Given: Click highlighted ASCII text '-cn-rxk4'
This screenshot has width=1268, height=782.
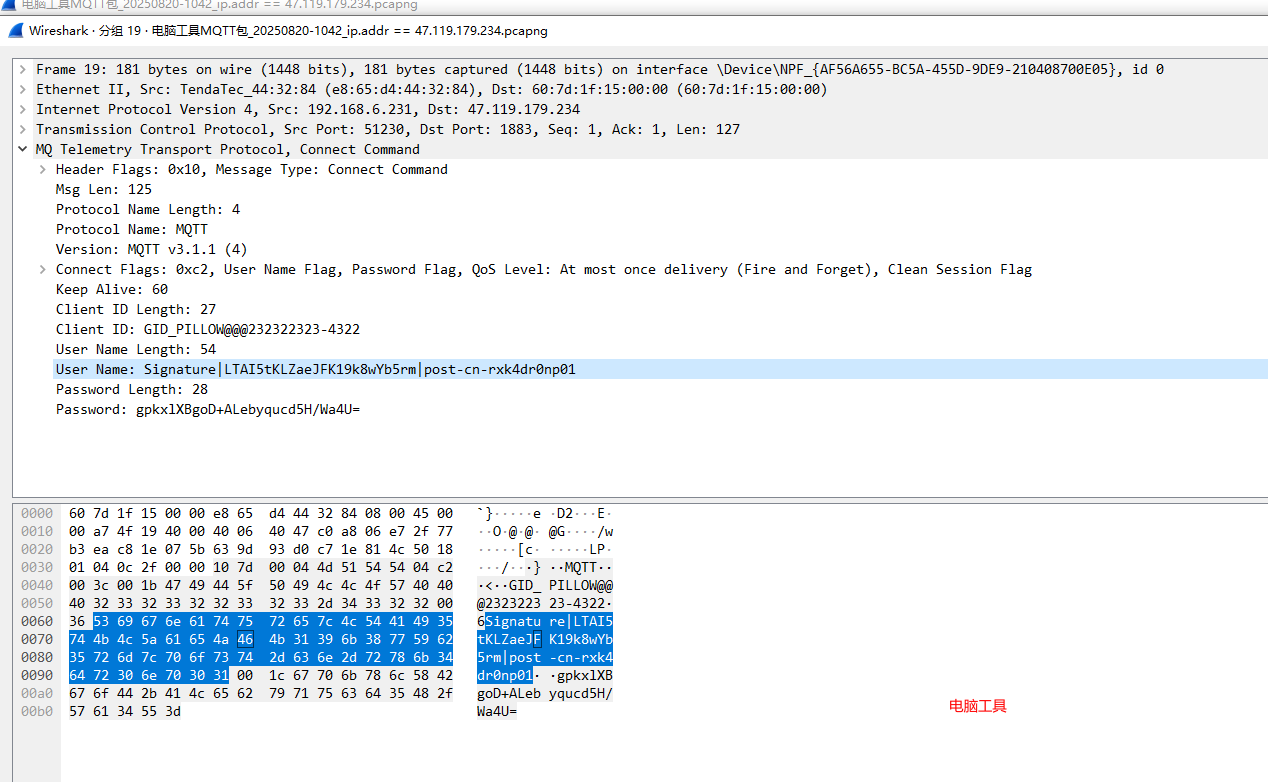Looking at the screenshot, I should [581, 657].
